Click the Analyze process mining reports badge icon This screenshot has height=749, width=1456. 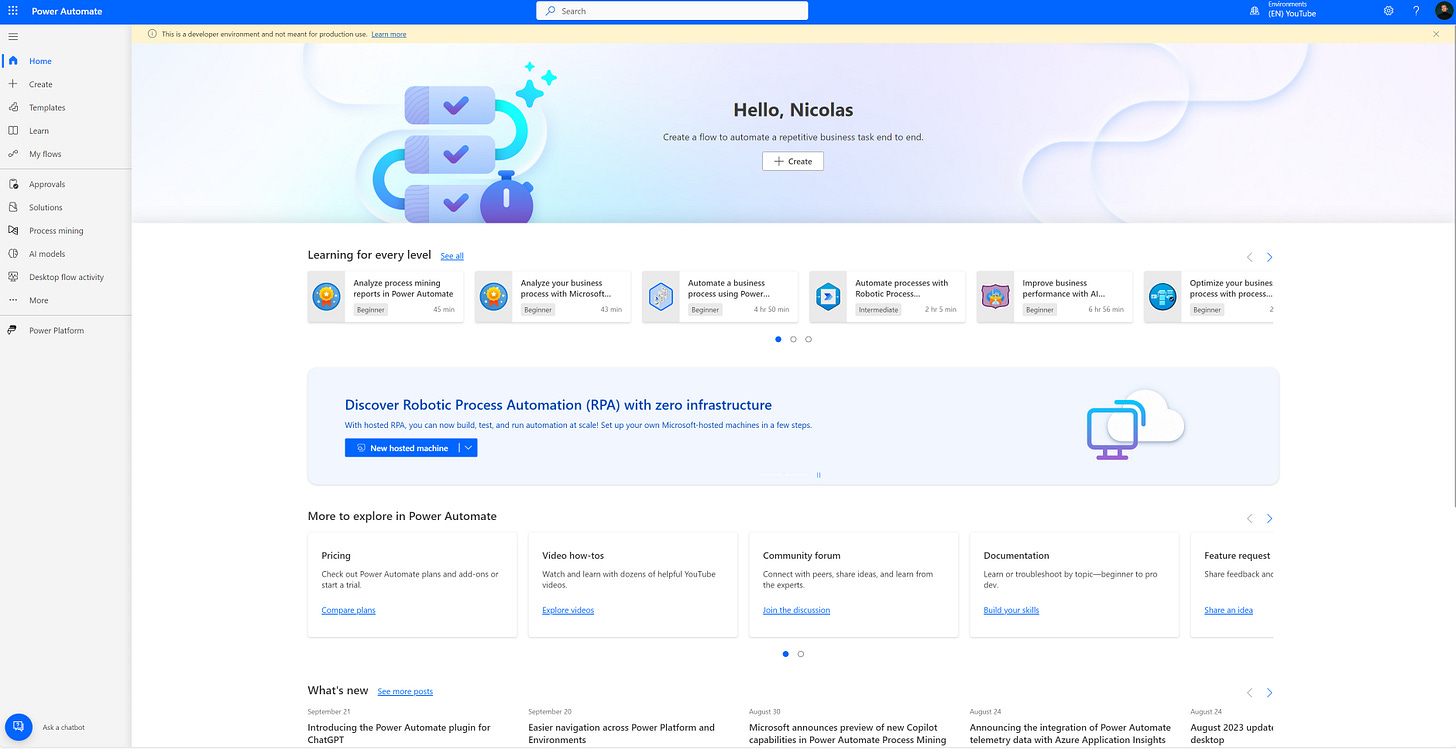click(x=327, y=296)
